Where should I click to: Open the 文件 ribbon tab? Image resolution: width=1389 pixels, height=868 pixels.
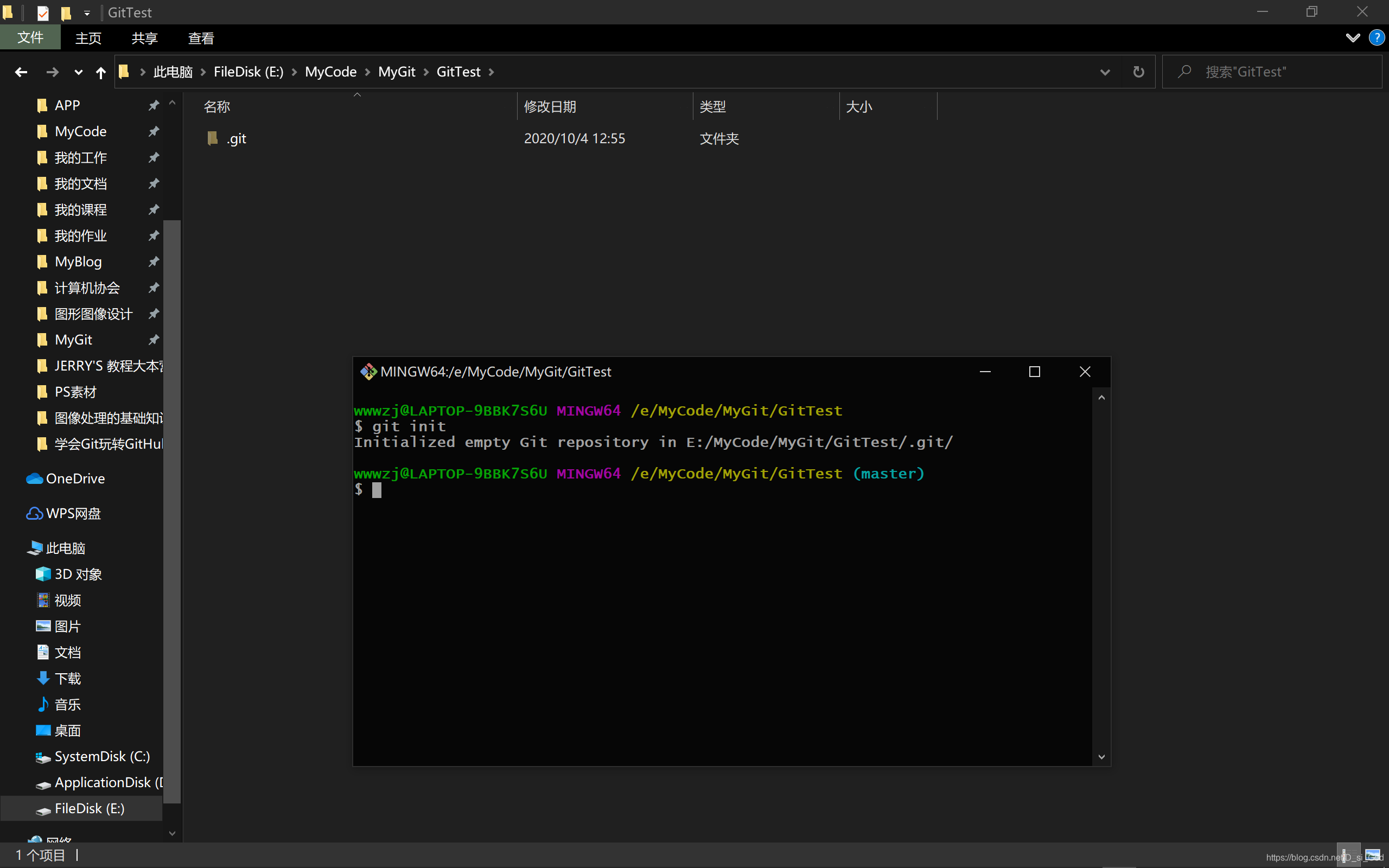30,38
